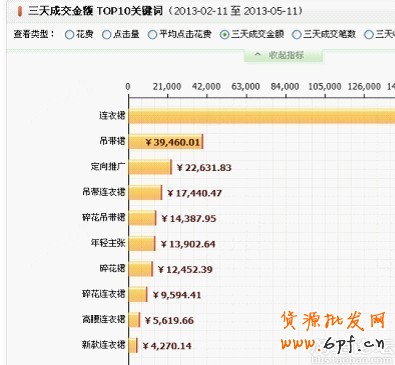
Task: Click the 高腰连衣裙 bar
Action: tap(134, 320)
